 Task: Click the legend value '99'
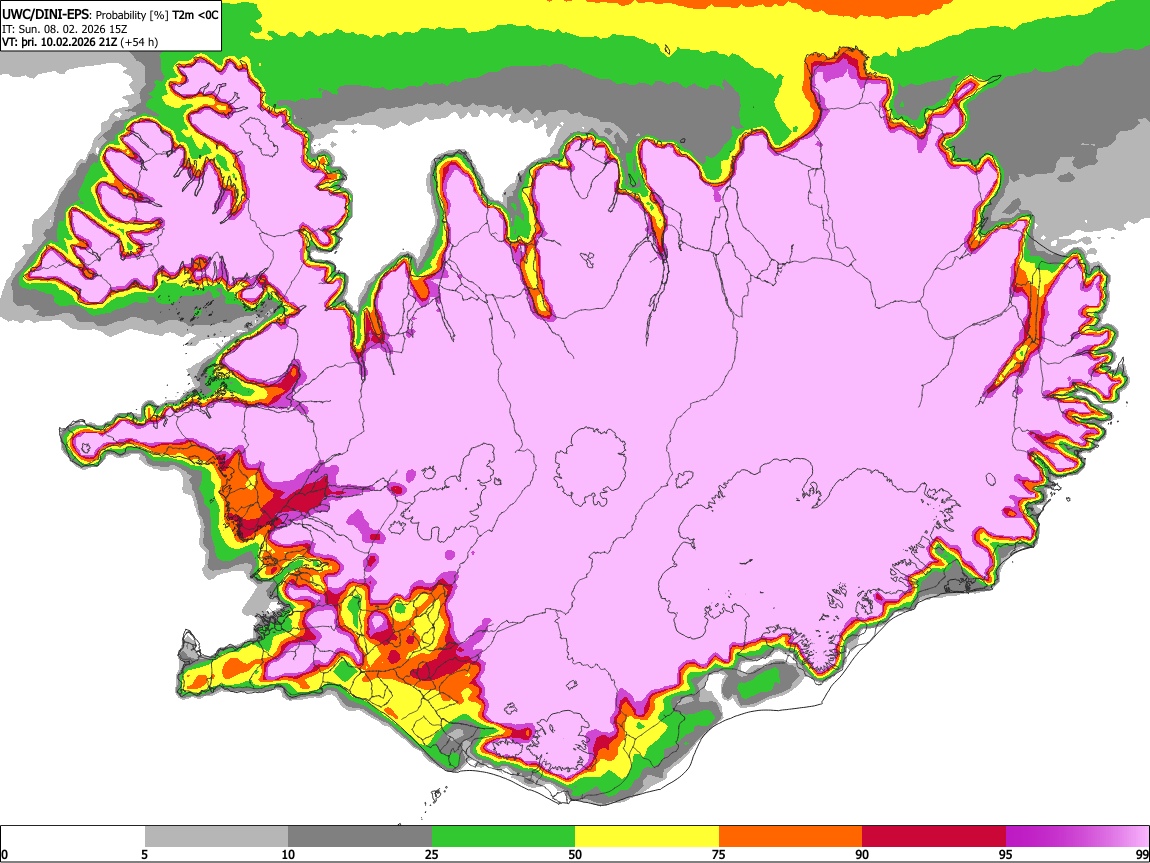[1141, 855]
